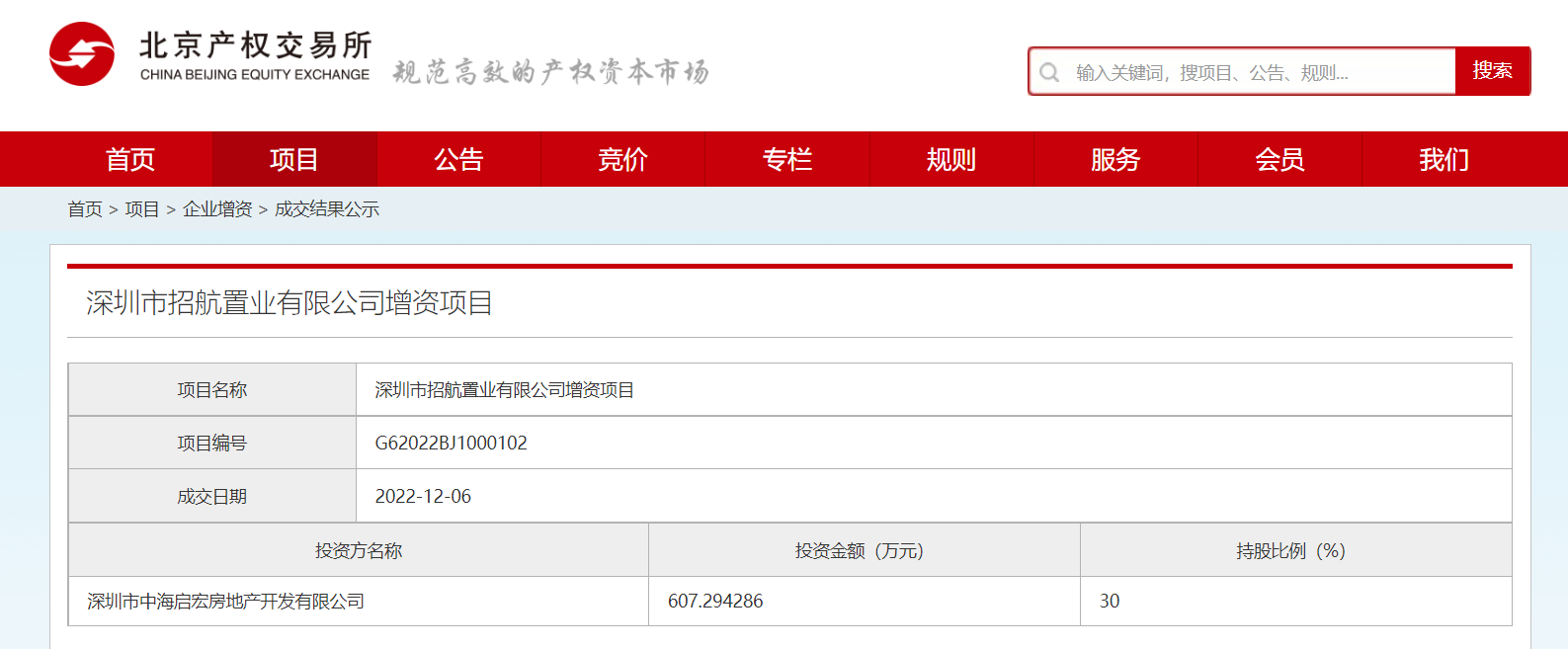The height and width of the screenshot is (649, 1568).
Task: Open the 服务 navigation tab
Action: [x=1114, y=159]
